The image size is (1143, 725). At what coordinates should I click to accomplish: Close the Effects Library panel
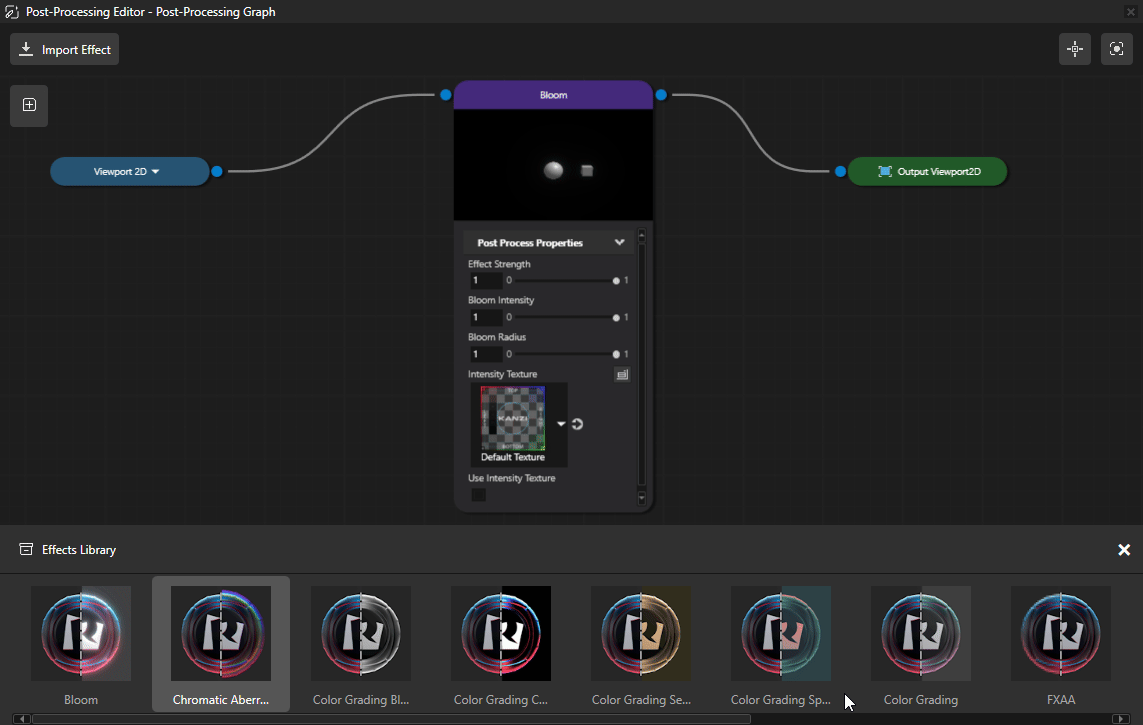(1124, 550)
